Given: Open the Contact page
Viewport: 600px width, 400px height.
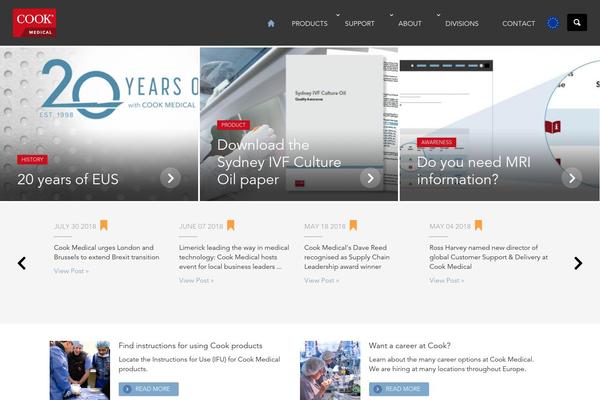Looking at the screenshot, I should [518, 23].
